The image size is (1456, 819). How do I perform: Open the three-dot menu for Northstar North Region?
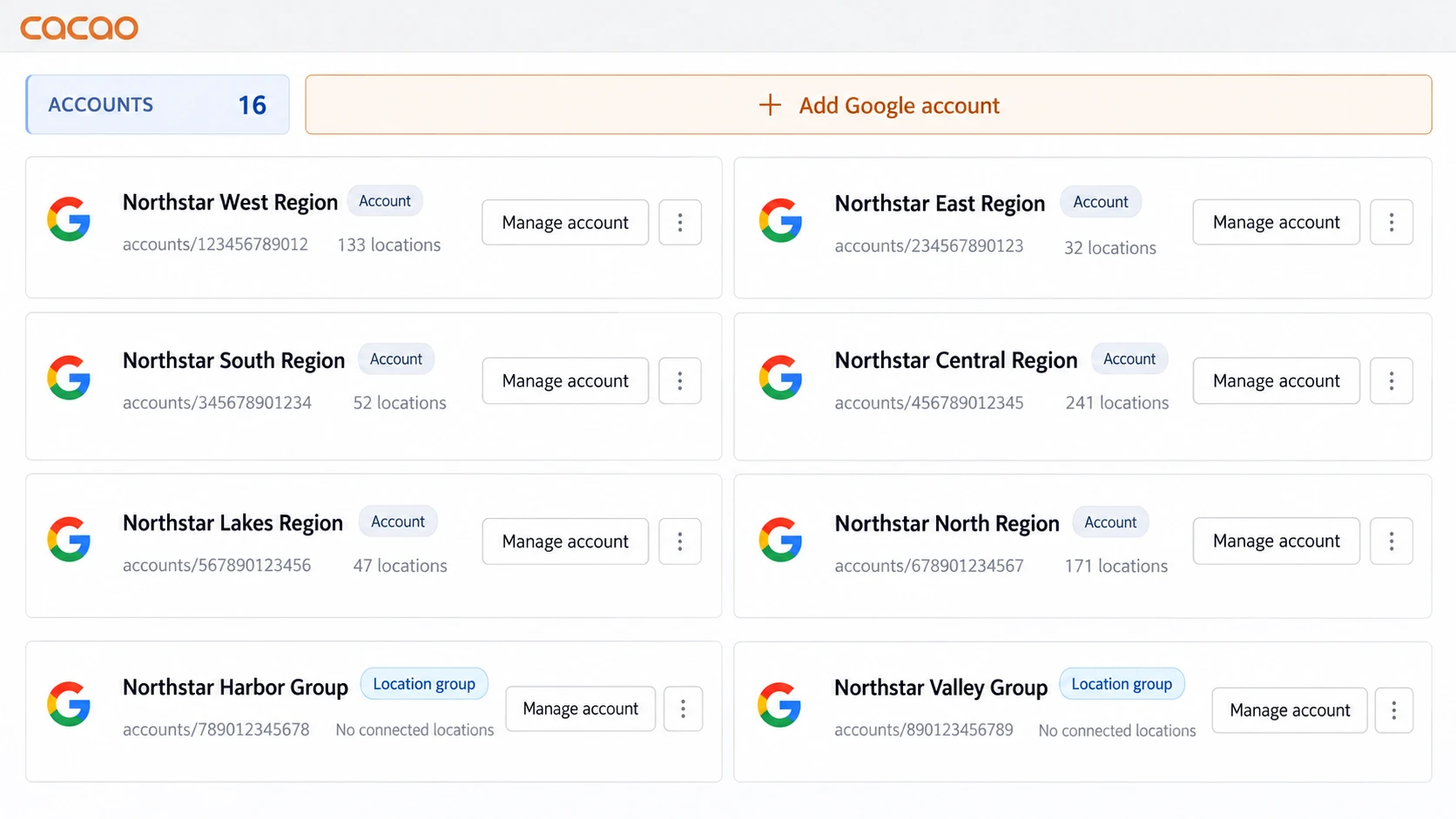pos(1392,541)
